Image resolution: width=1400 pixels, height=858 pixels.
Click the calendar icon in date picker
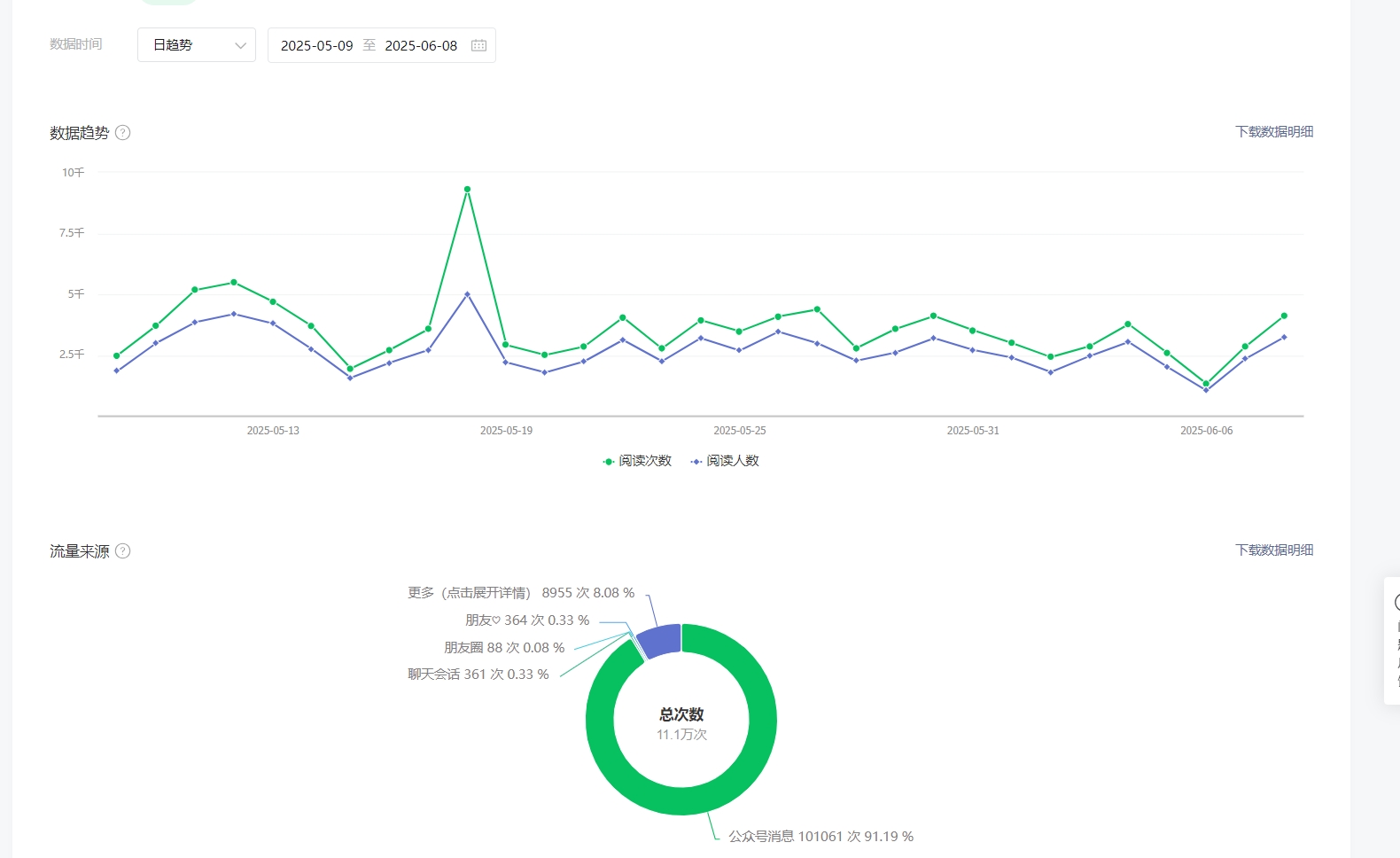tap(478, 45)
